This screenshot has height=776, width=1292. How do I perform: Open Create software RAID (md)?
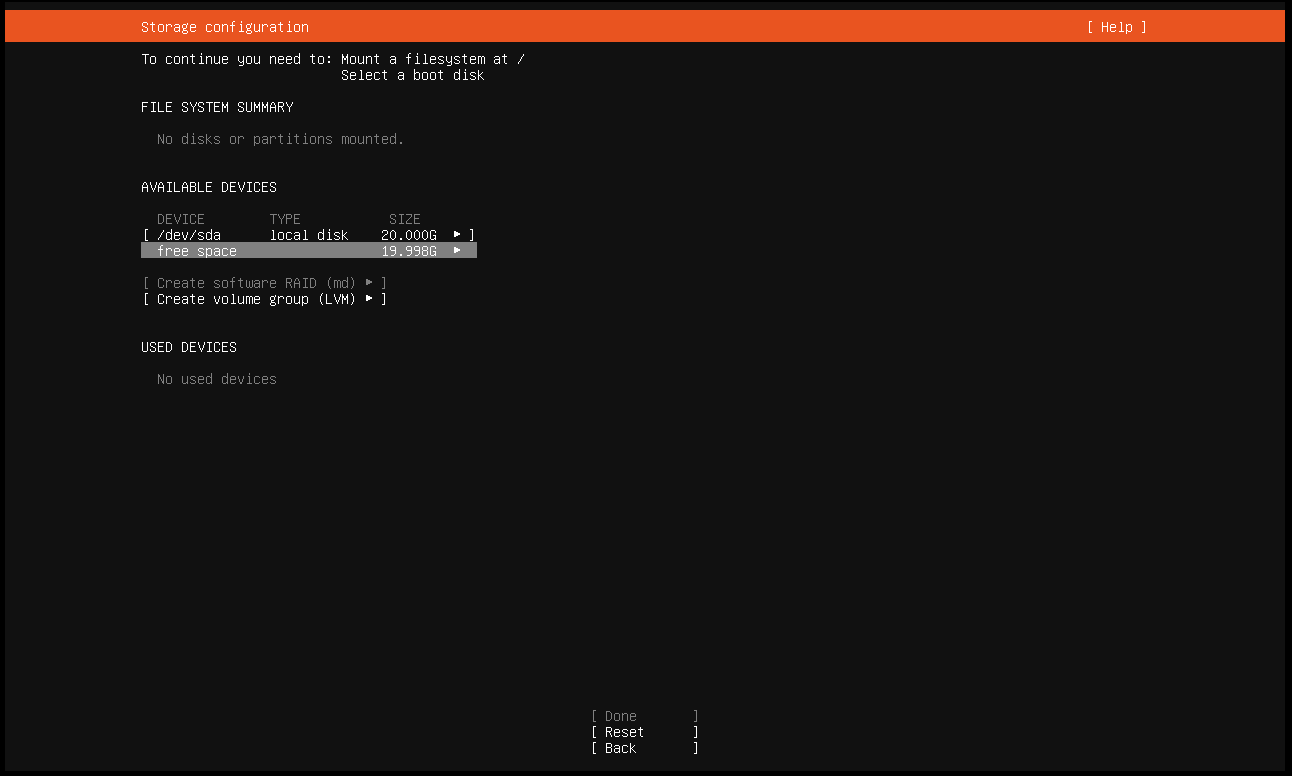pyautogui.click(x=265, y=283)
